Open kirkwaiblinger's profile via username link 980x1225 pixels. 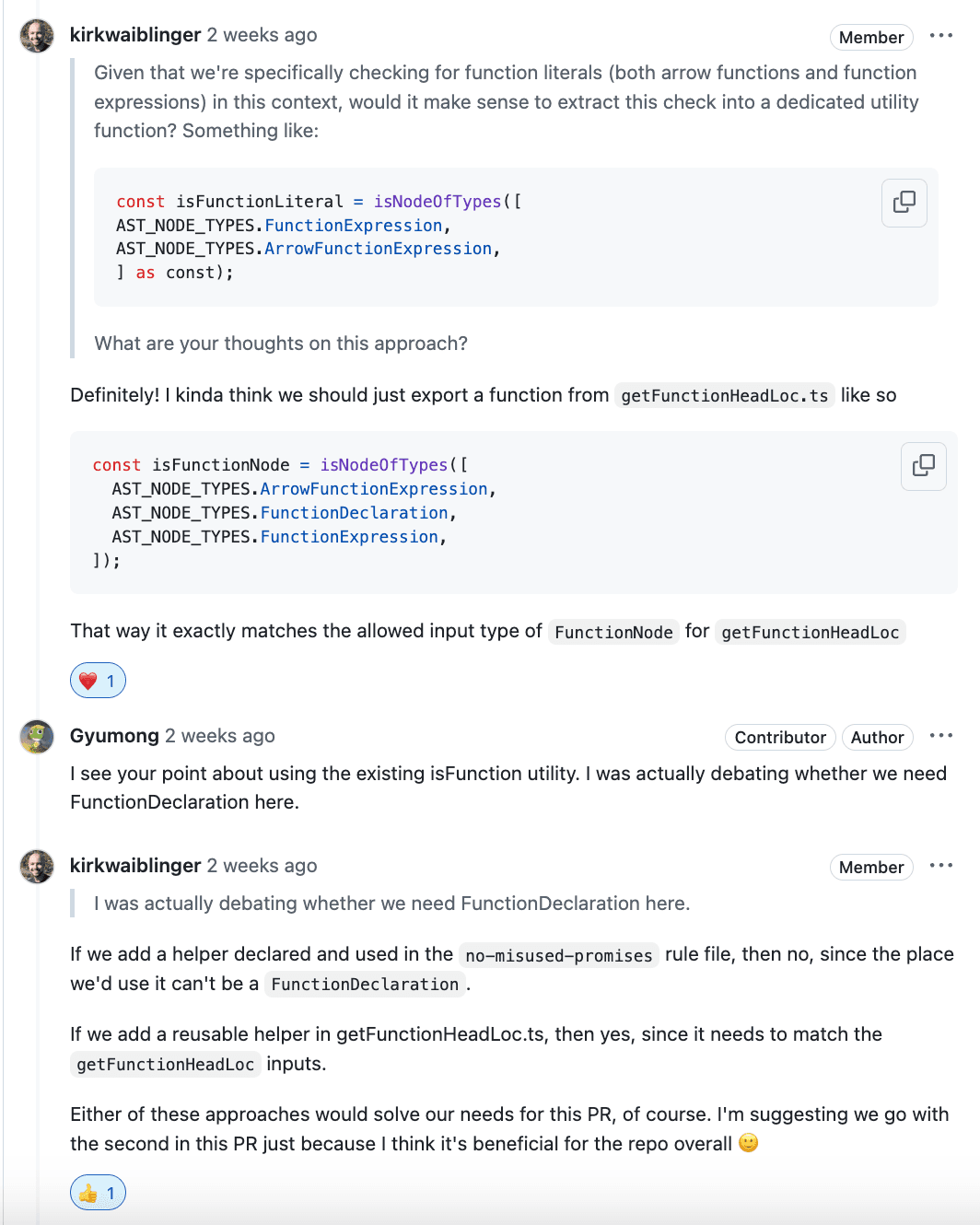[x=135, y=34]
